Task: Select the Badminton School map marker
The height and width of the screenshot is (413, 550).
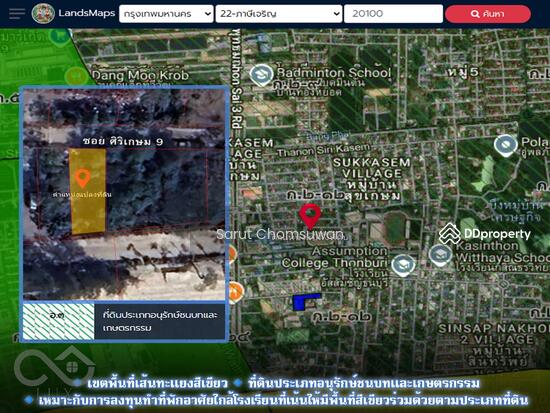Action: (x=261, y=75)
